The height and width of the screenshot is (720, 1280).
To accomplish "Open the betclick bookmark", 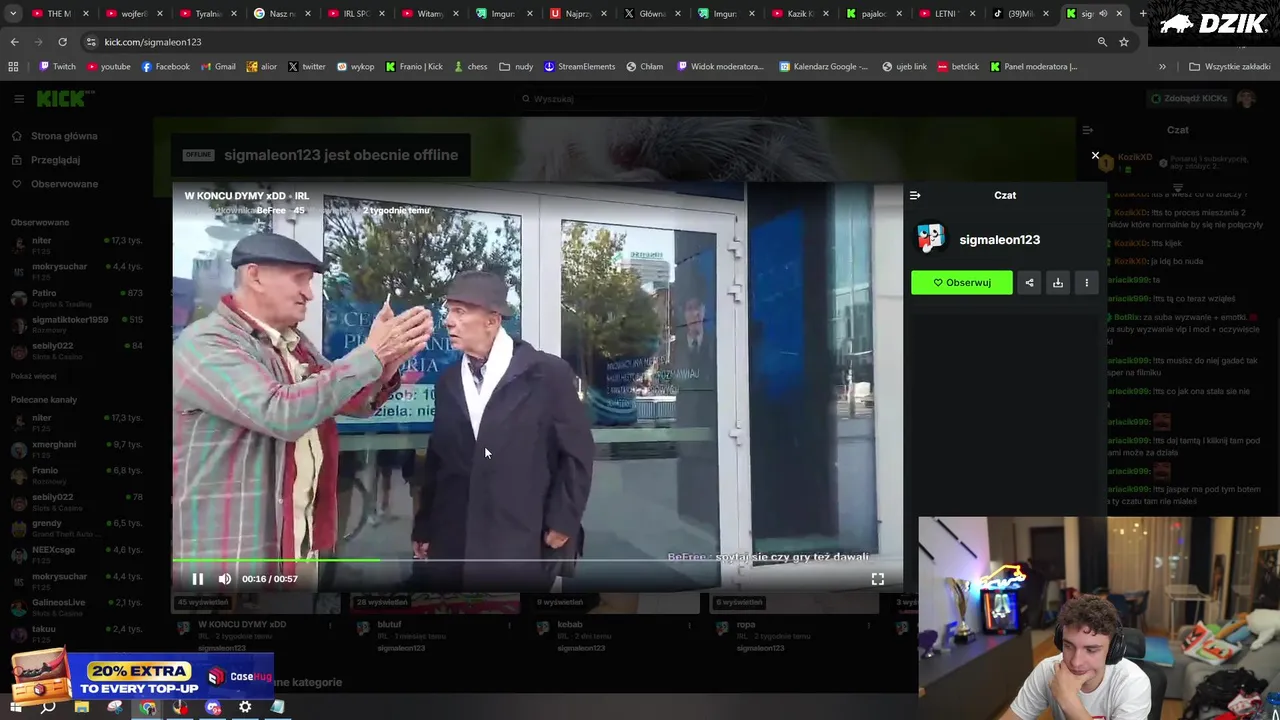I will click(957, 67).
